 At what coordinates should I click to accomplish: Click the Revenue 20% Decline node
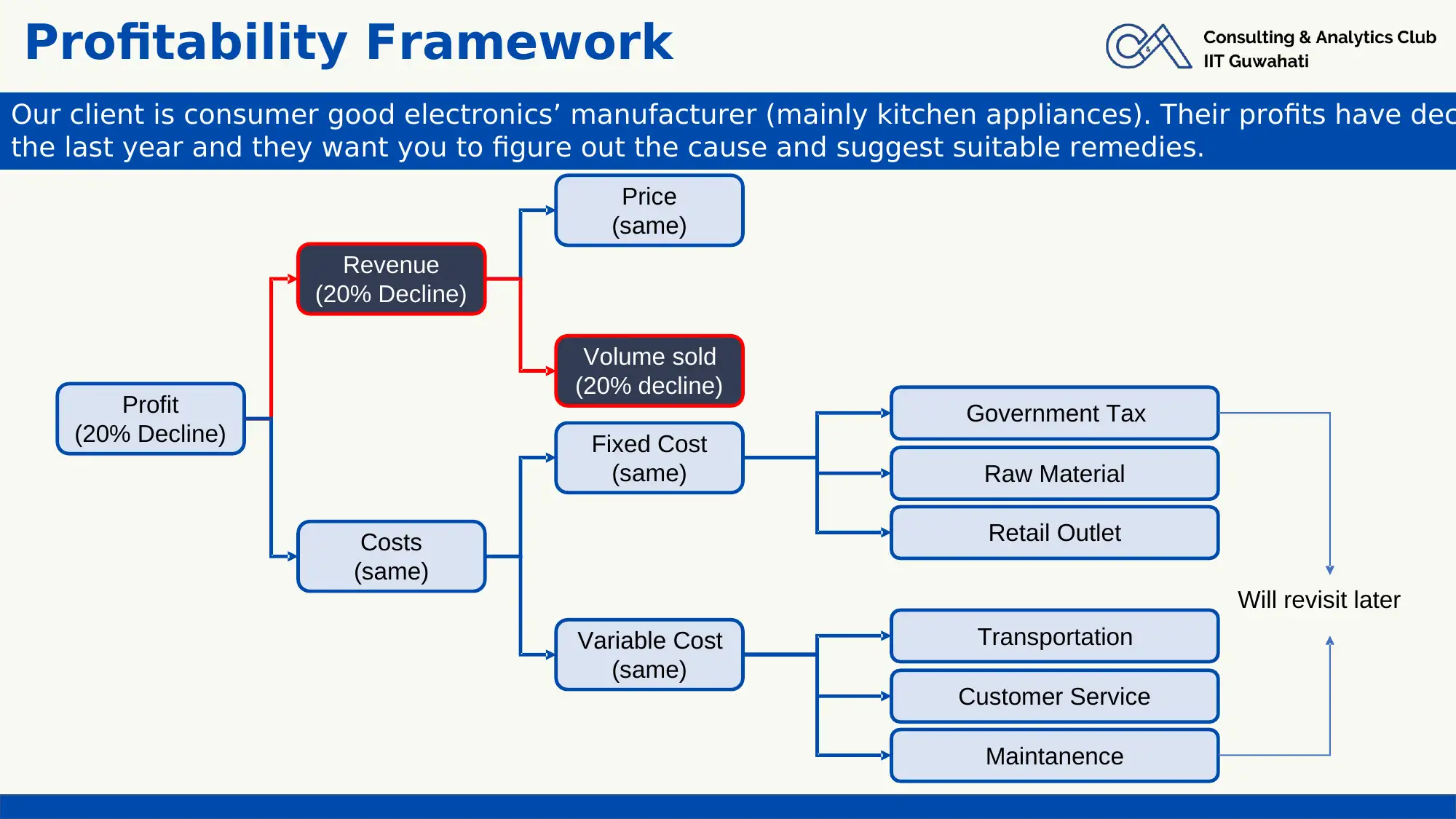(391, 279)
